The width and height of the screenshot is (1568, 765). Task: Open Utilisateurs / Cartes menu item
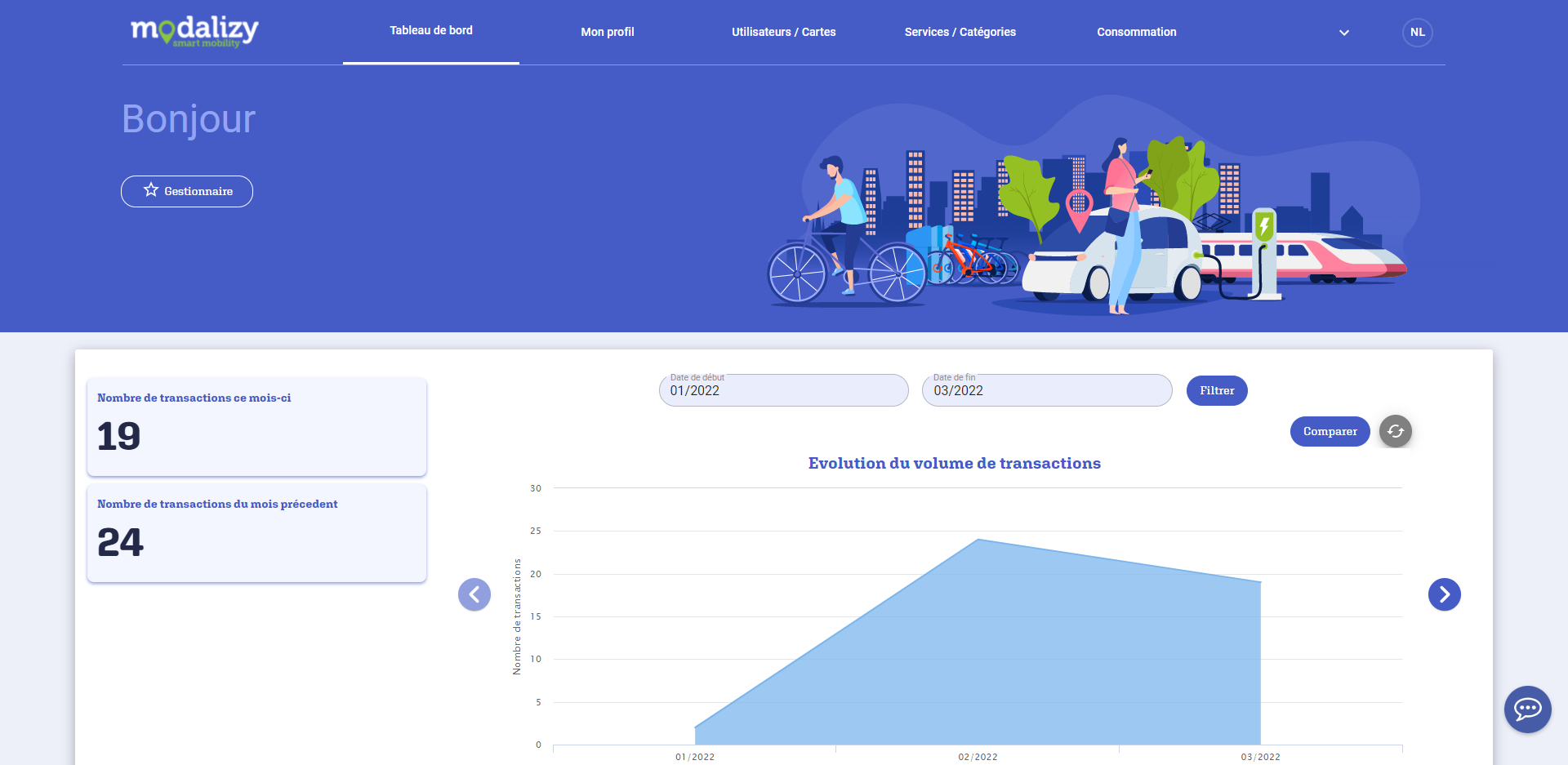[783, 32]
